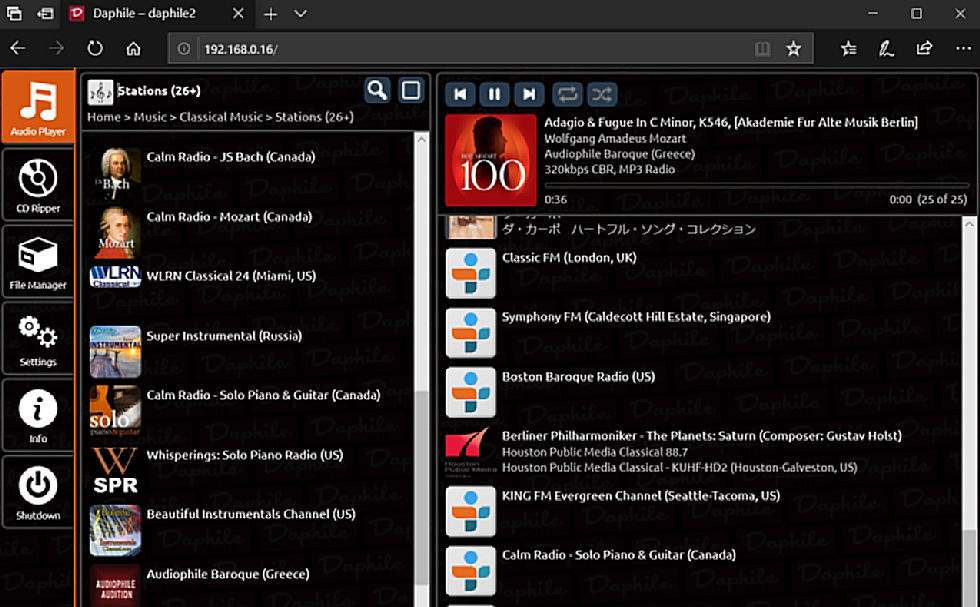
Task: Select Calm Radio - Mozart (Canada) station
Action: 229,217
